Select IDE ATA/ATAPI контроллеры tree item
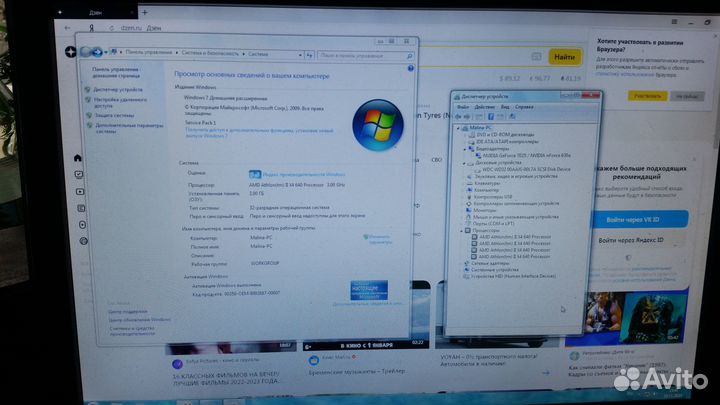 point(507,142)
